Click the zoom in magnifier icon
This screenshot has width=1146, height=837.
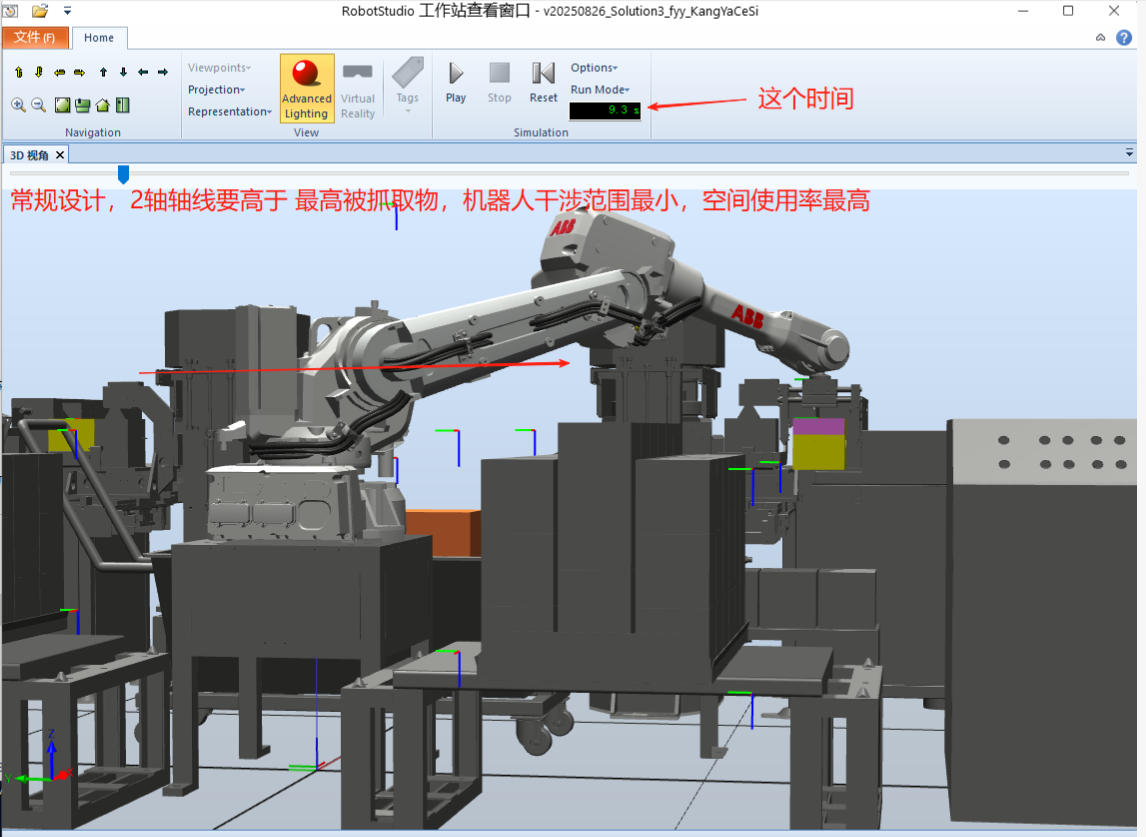click(18, 105)
